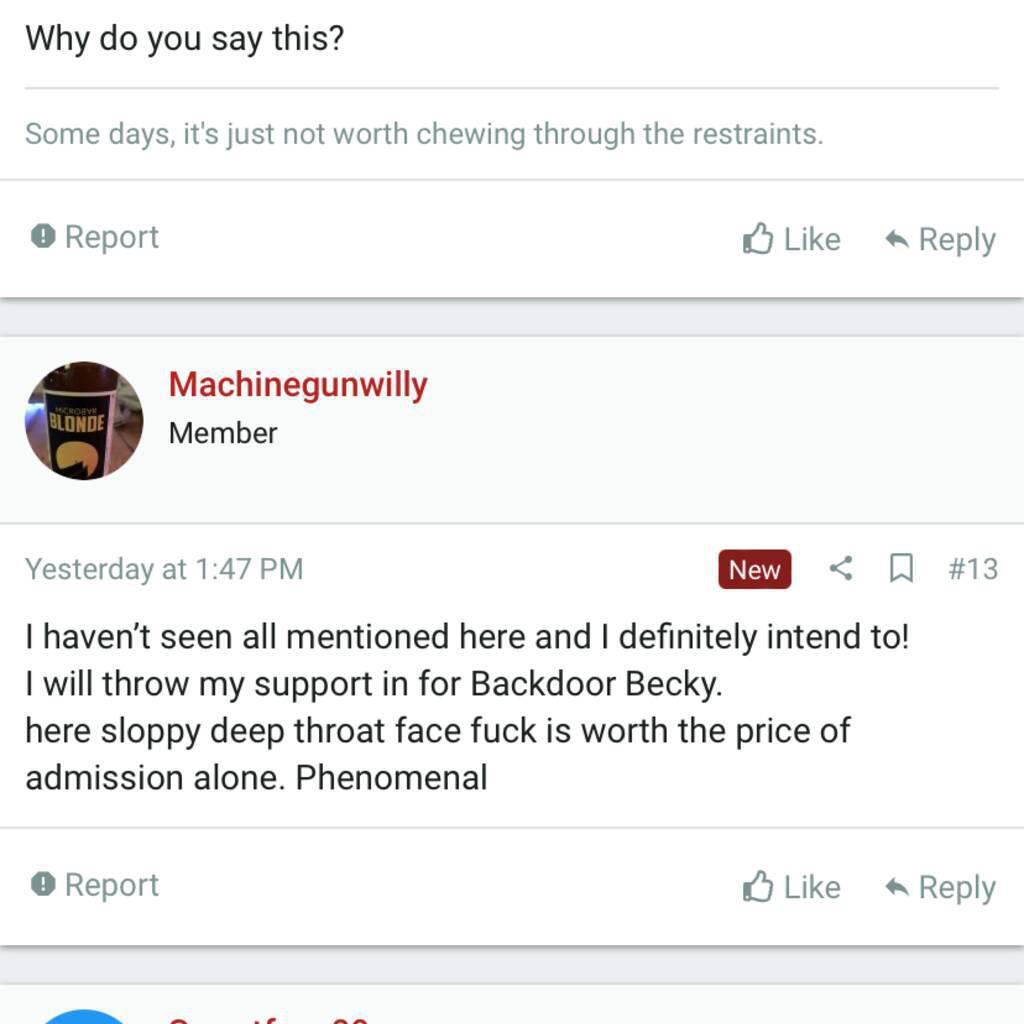Screen dimensions: 1024x1024
Task: Open the post permalink number #13
Action: point(972,569)
